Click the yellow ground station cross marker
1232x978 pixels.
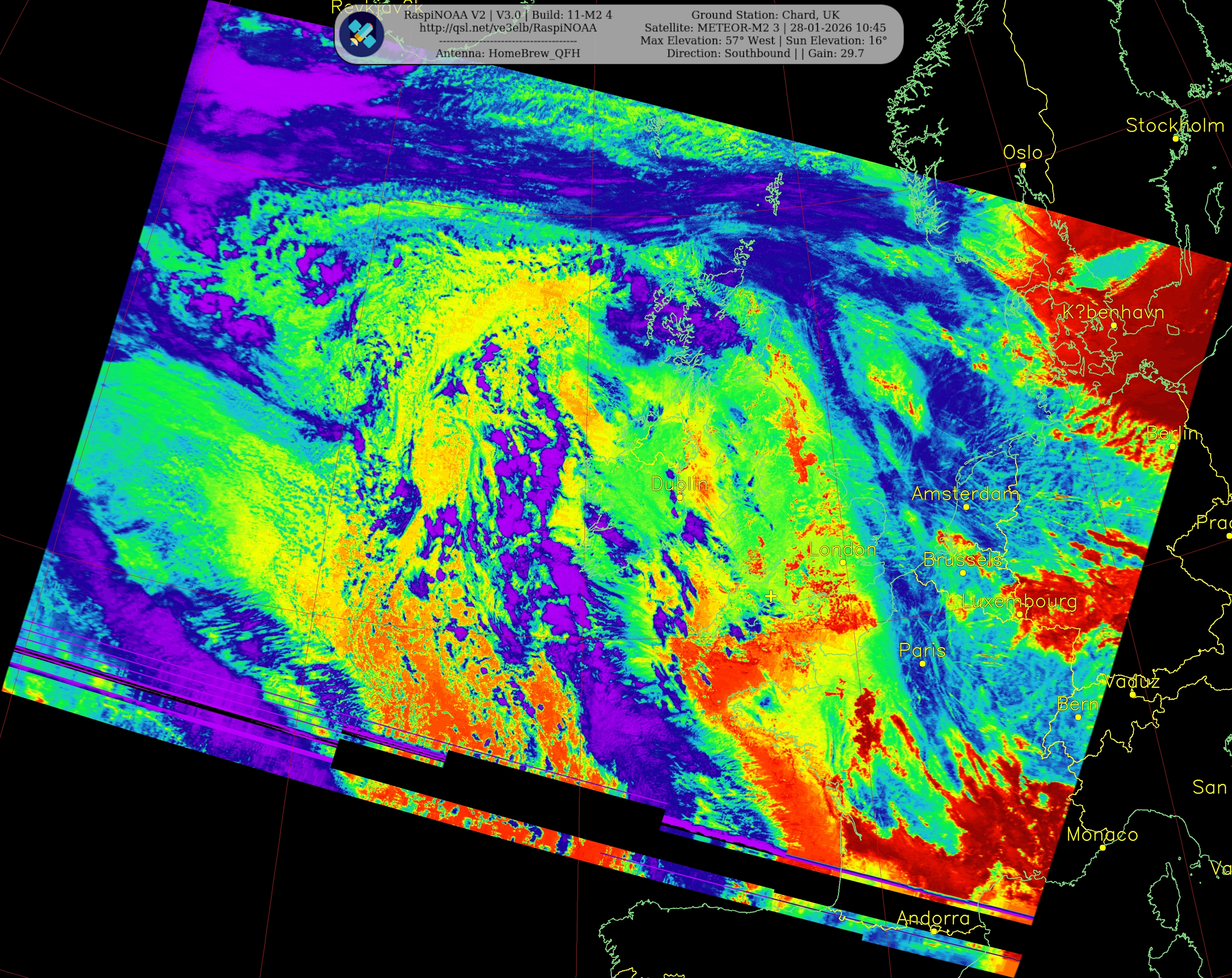point(771,597)
